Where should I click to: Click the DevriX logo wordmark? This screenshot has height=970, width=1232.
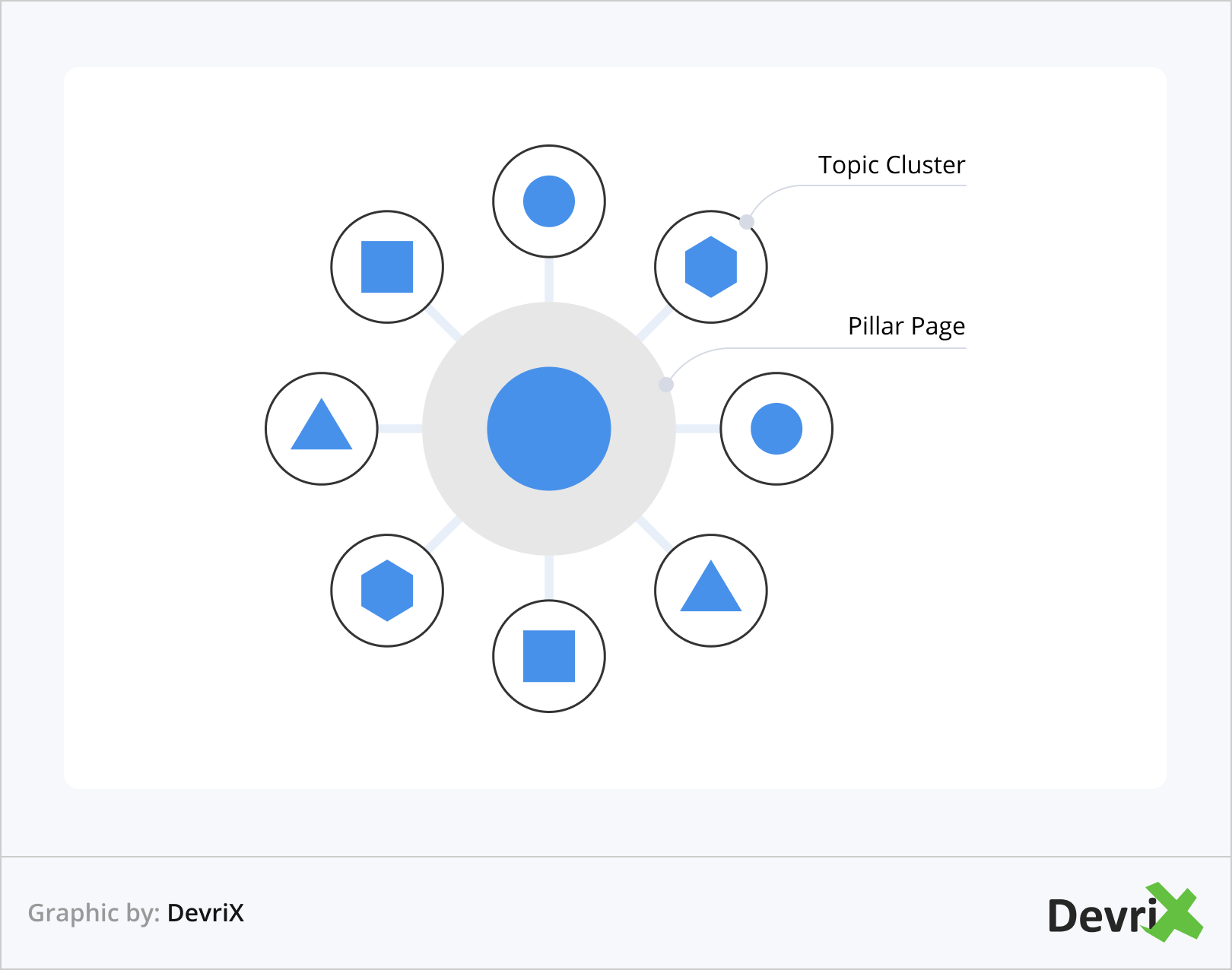click(1101, 915)
